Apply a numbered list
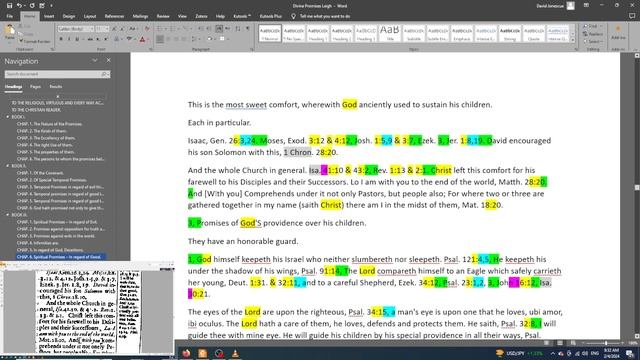640x360 pixels. coord(173,29)
